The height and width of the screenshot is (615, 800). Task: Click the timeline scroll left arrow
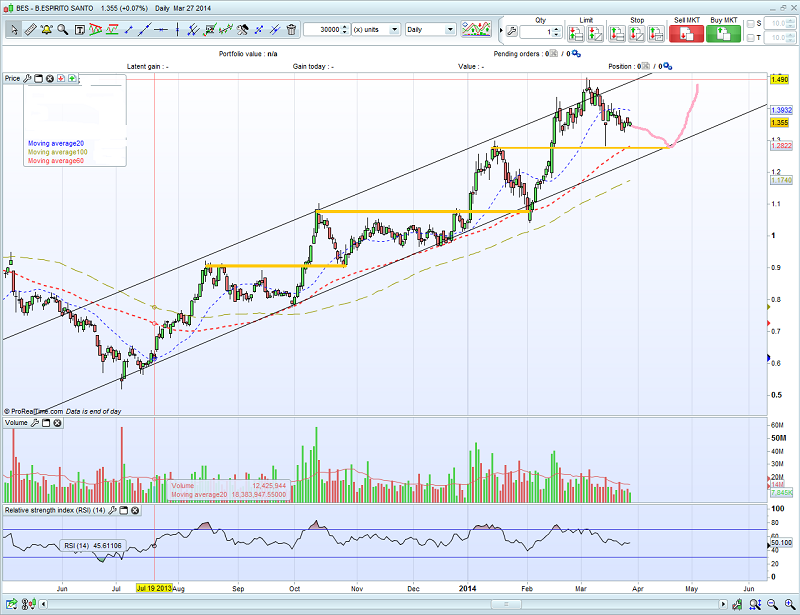[43, 605]
